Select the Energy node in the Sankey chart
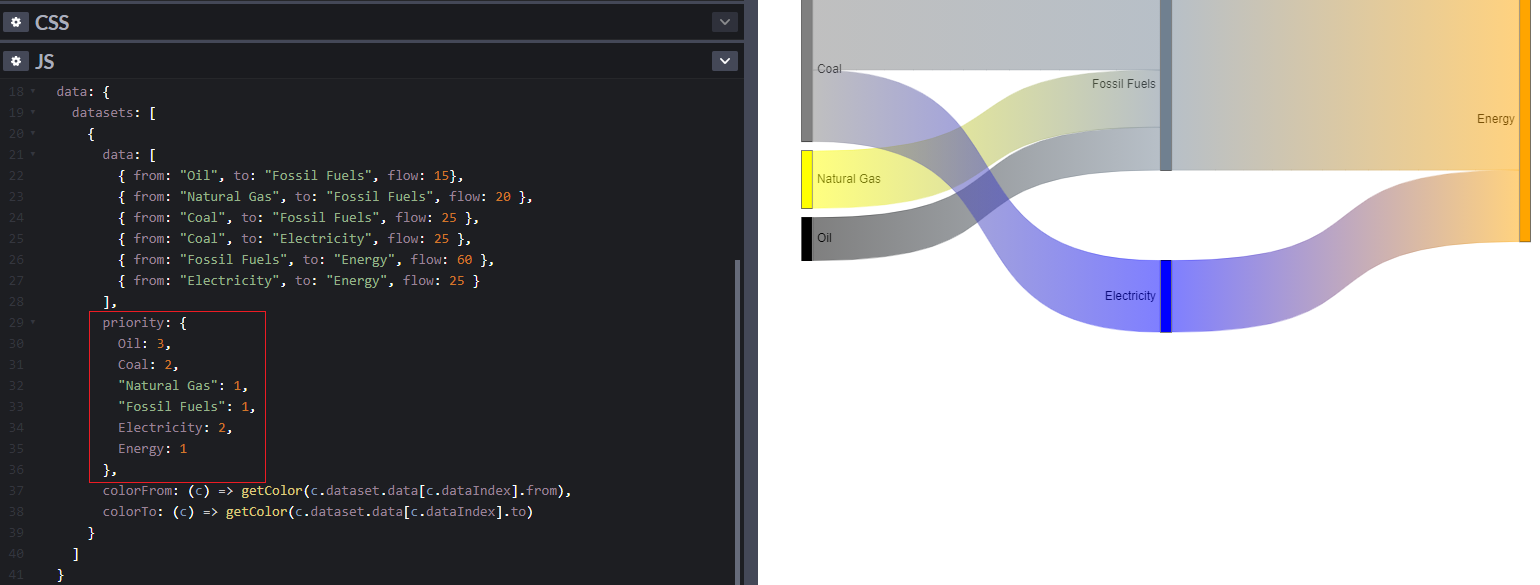 pyautogui.click(x=1525, y=120)
